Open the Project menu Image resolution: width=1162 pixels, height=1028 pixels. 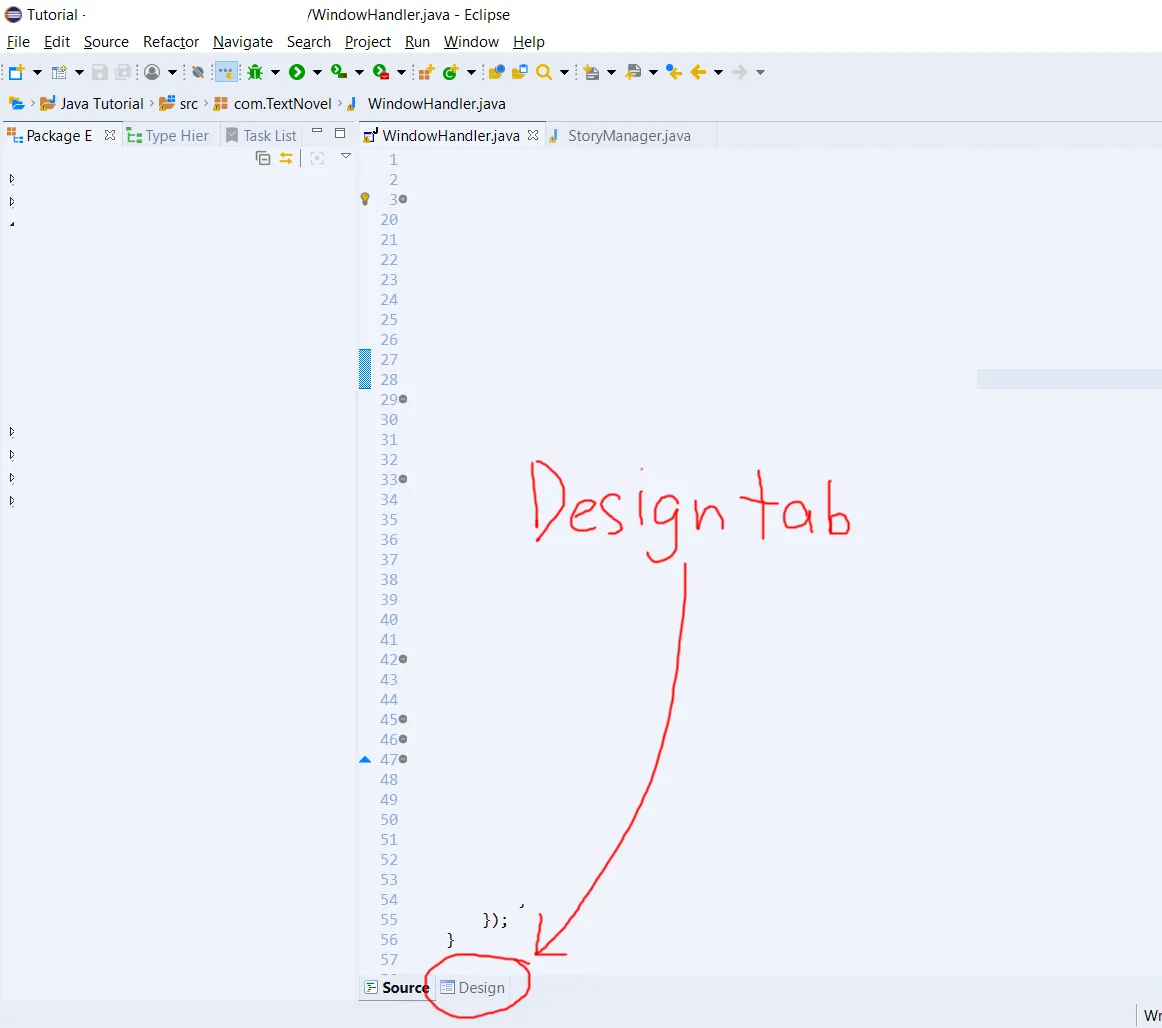(368, 42)
